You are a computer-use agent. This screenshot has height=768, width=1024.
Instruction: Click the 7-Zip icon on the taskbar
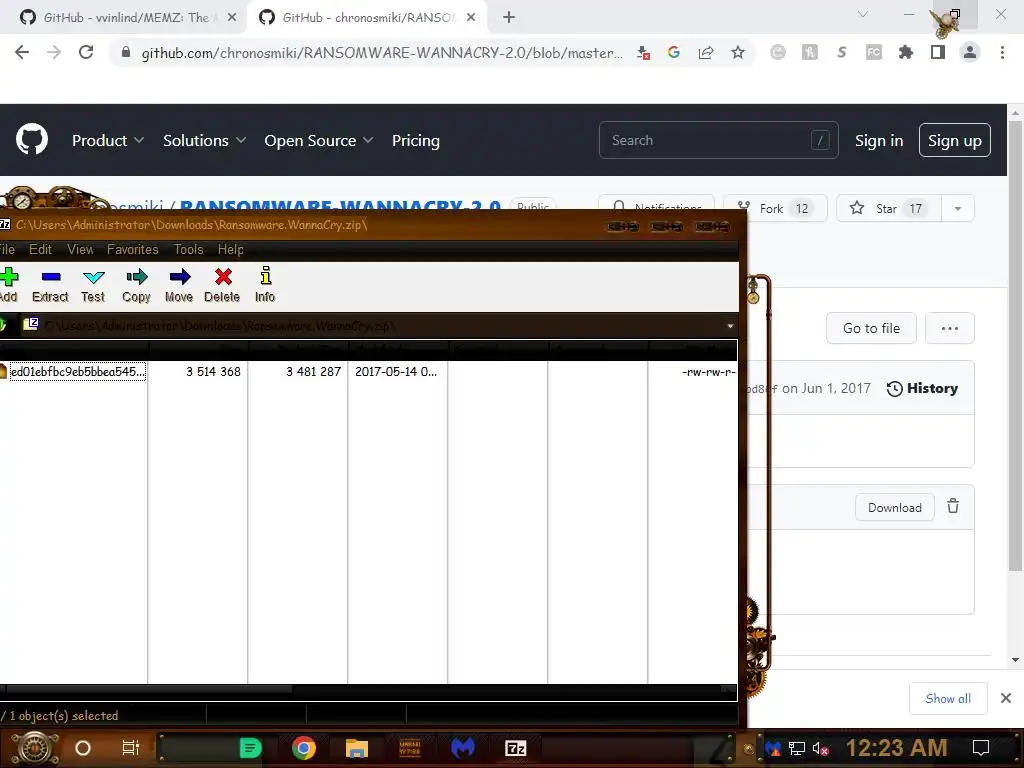pyautogui.click(x=515, y=748)
